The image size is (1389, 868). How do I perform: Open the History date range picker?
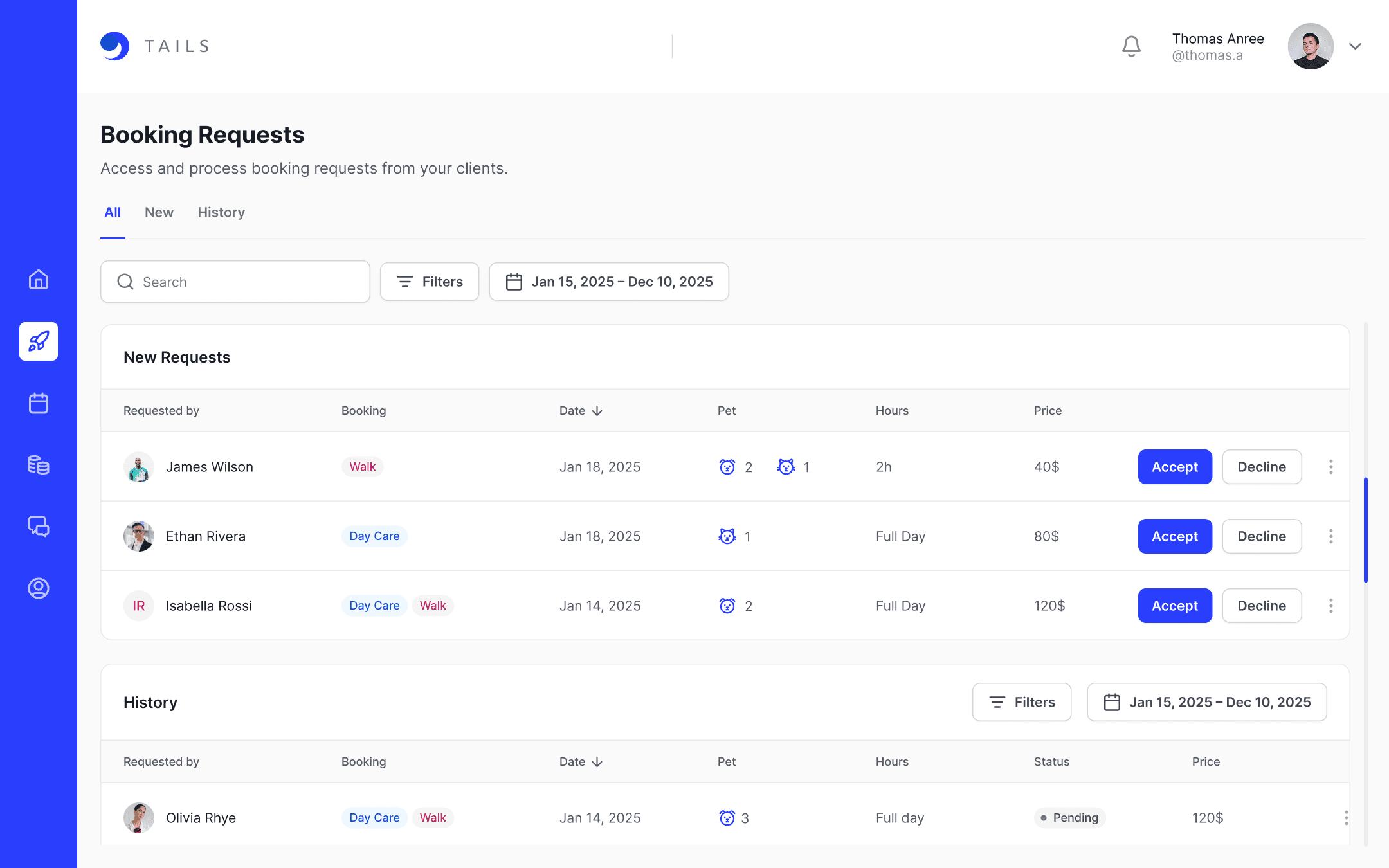click(x=1206, y=702)
